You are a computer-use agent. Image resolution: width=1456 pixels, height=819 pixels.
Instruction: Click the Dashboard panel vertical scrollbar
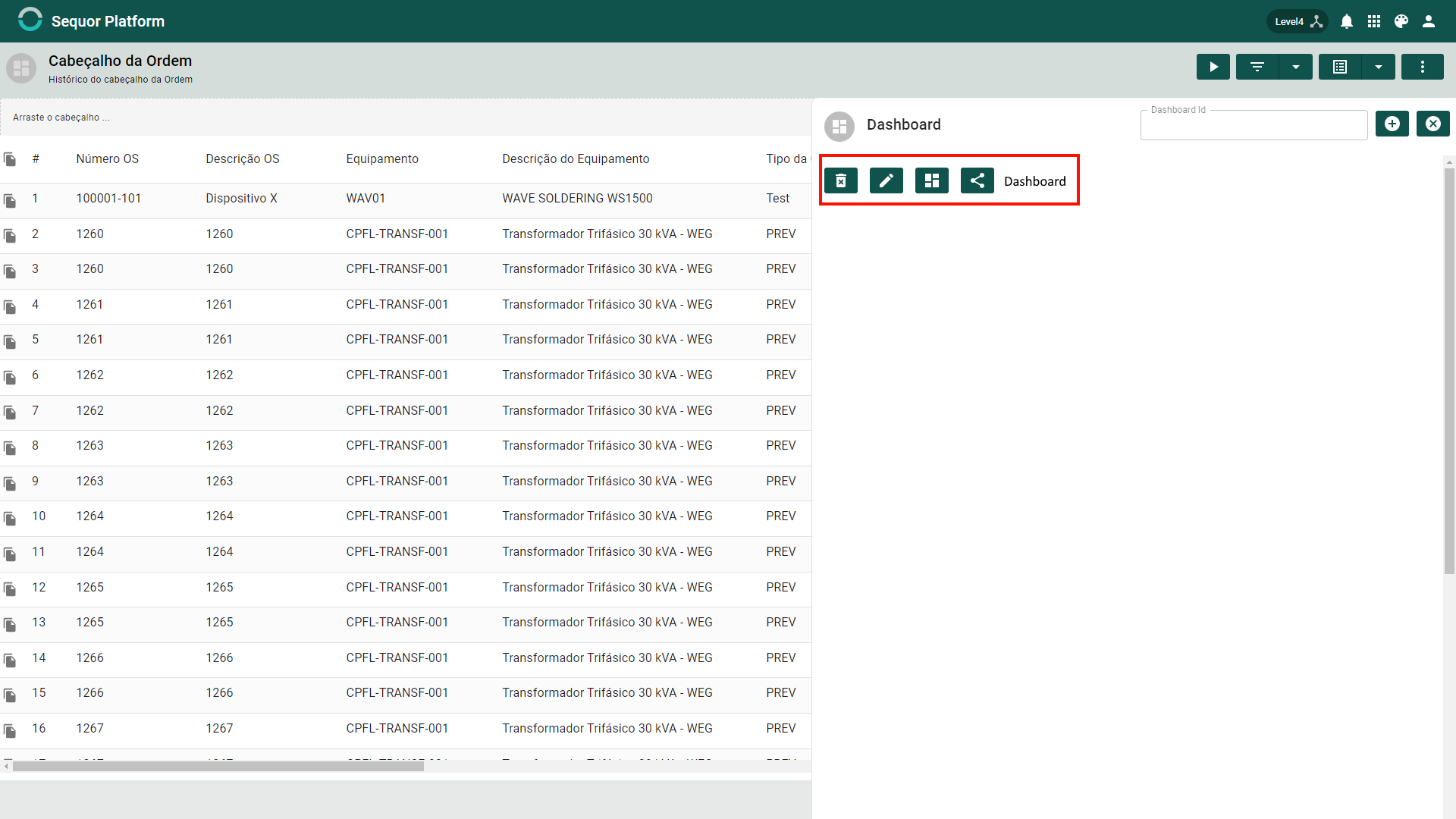1449,372
